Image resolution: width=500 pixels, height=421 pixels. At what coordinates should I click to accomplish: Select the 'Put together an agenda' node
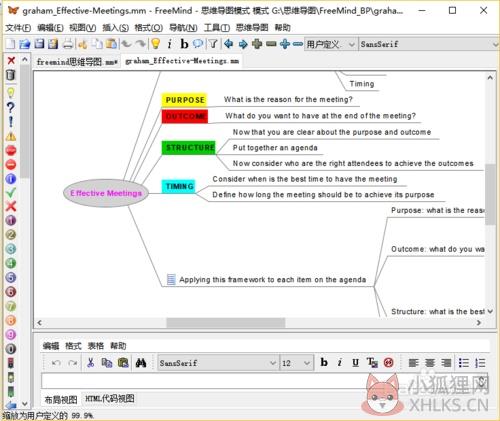click(x=275, y=148)
